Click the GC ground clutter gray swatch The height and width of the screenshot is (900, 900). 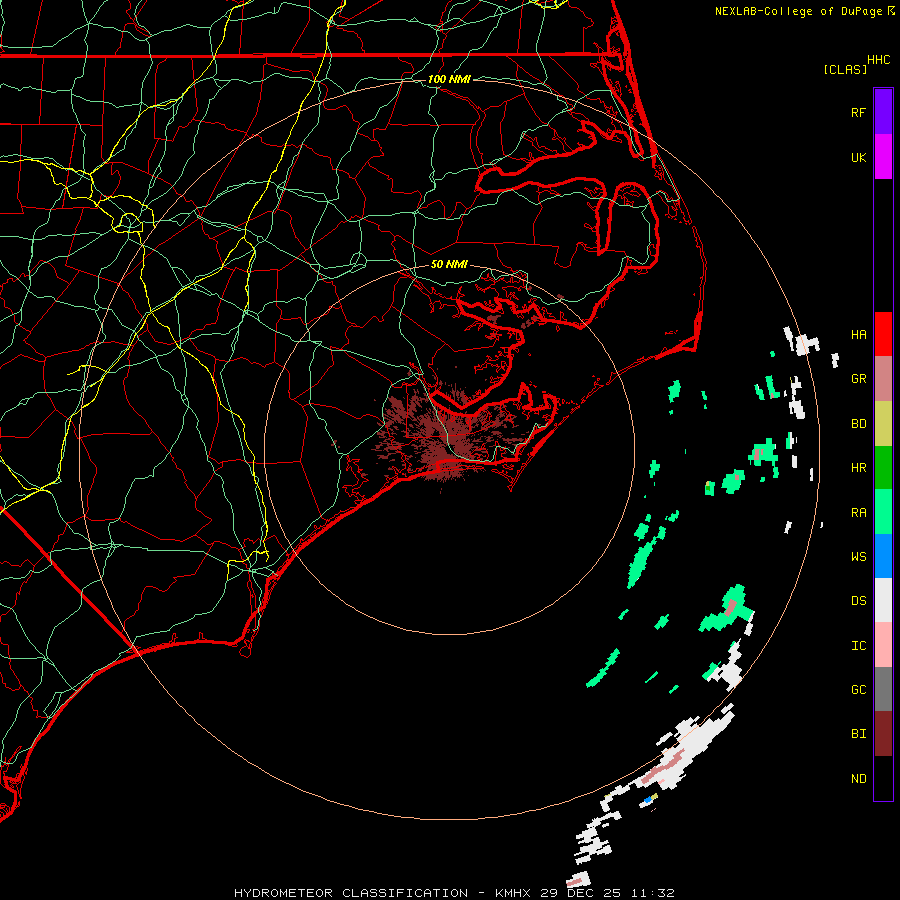point(883,689)
